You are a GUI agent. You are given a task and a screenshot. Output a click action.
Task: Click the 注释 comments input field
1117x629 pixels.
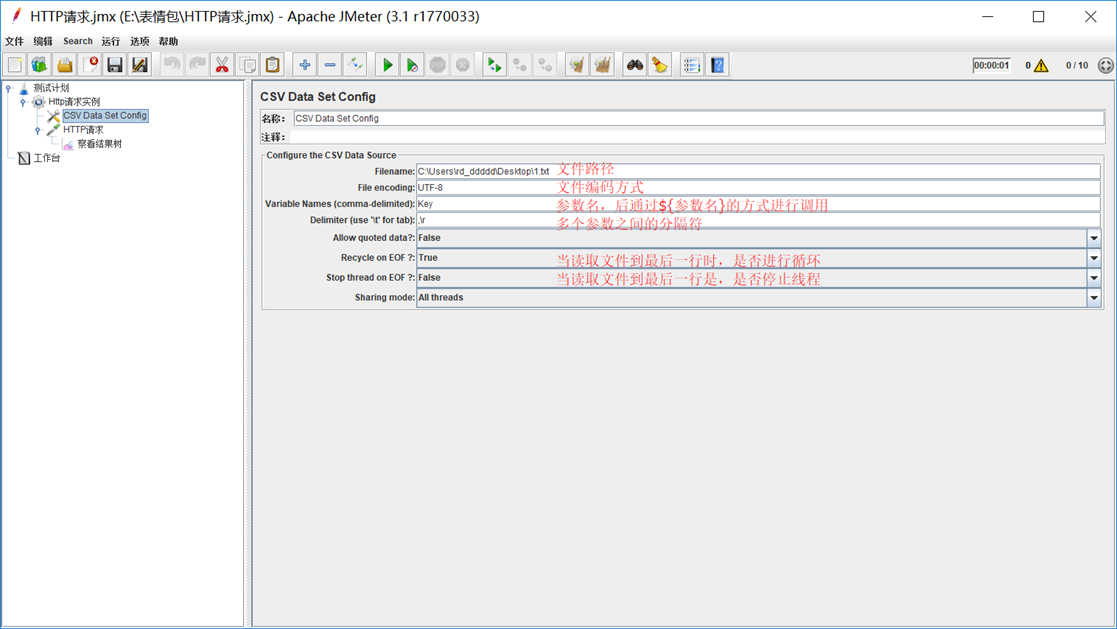click(x=699, y=137)
